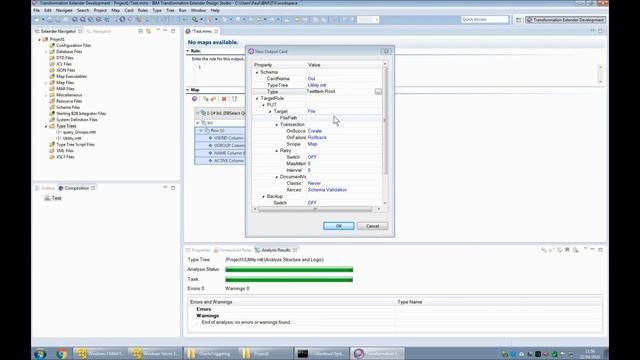Viewport: 640px width, 360px height.
Task: Expand the Map Files folder
Action: [x=46, y=83]
